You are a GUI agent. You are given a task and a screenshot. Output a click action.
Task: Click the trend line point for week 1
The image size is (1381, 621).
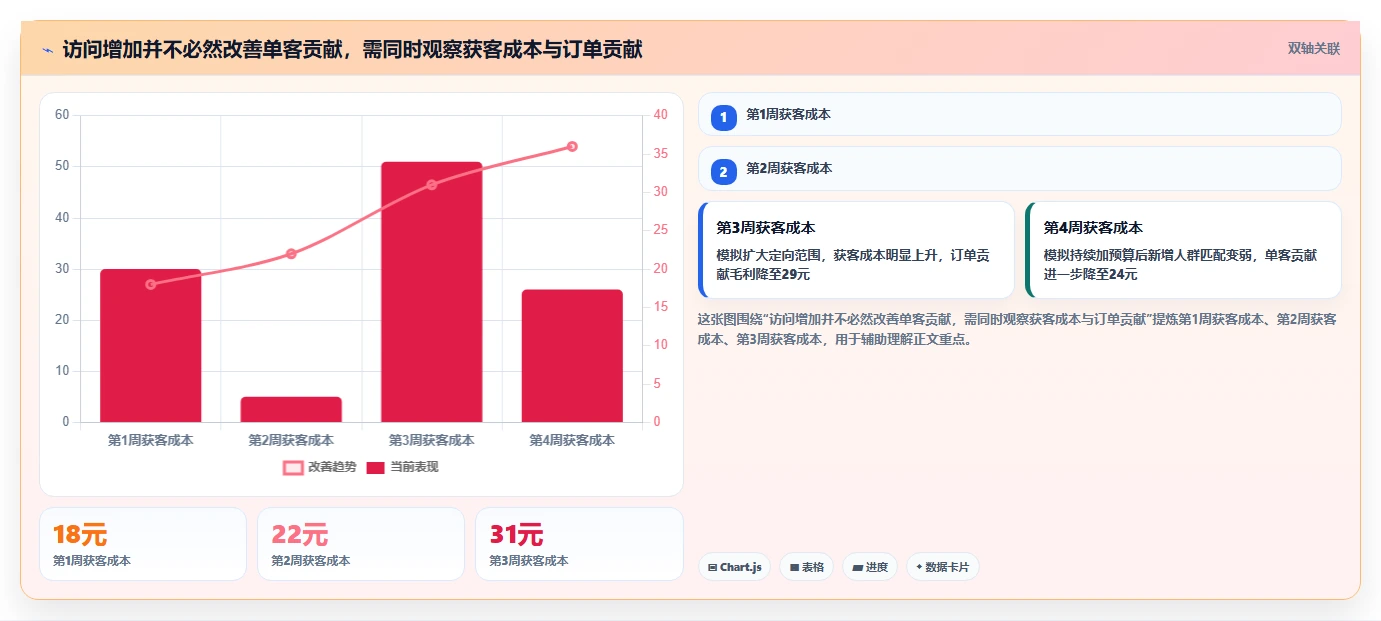click(151, 284)
